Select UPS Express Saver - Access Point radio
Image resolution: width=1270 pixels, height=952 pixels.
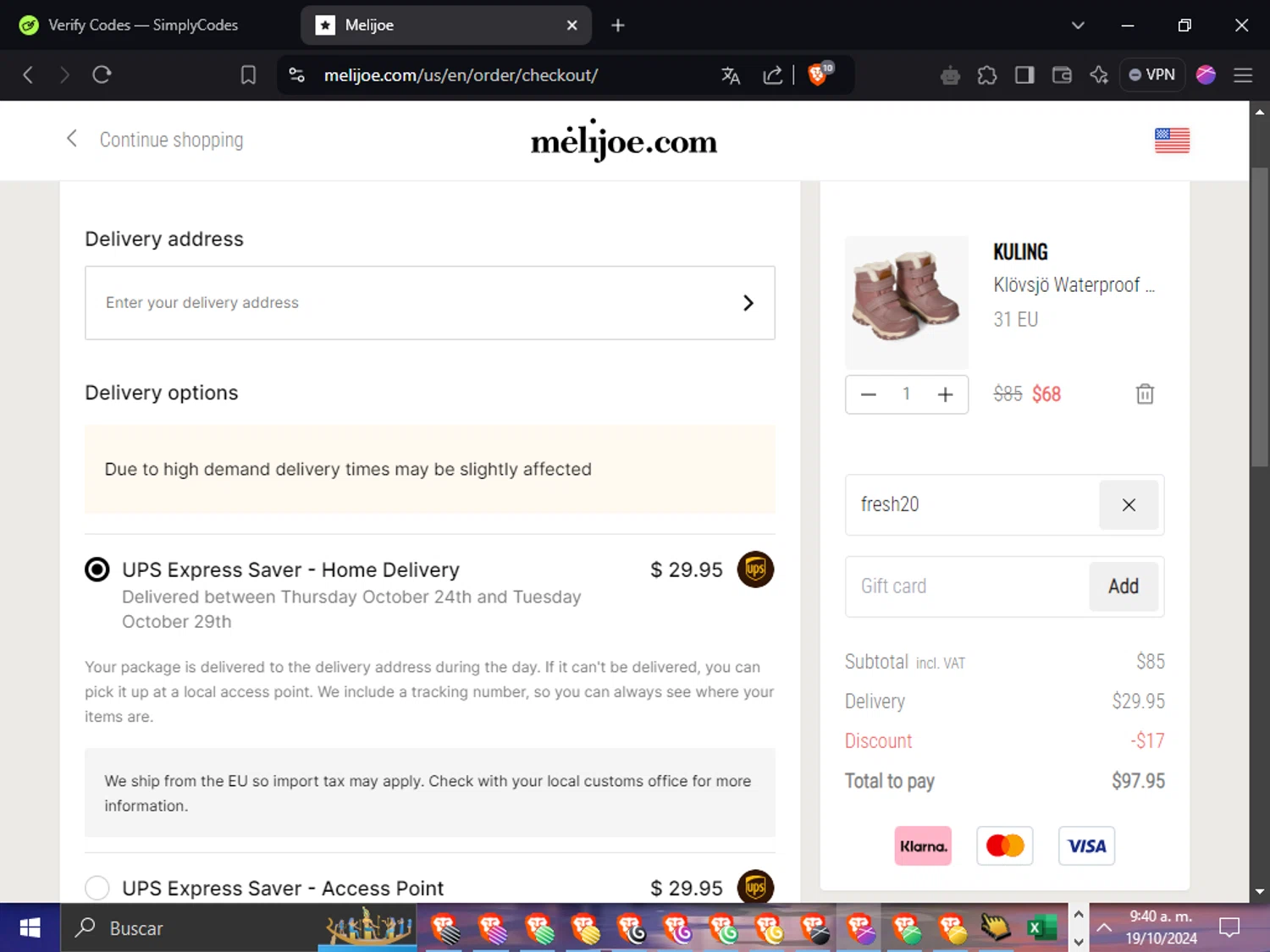tap(97, 888)
